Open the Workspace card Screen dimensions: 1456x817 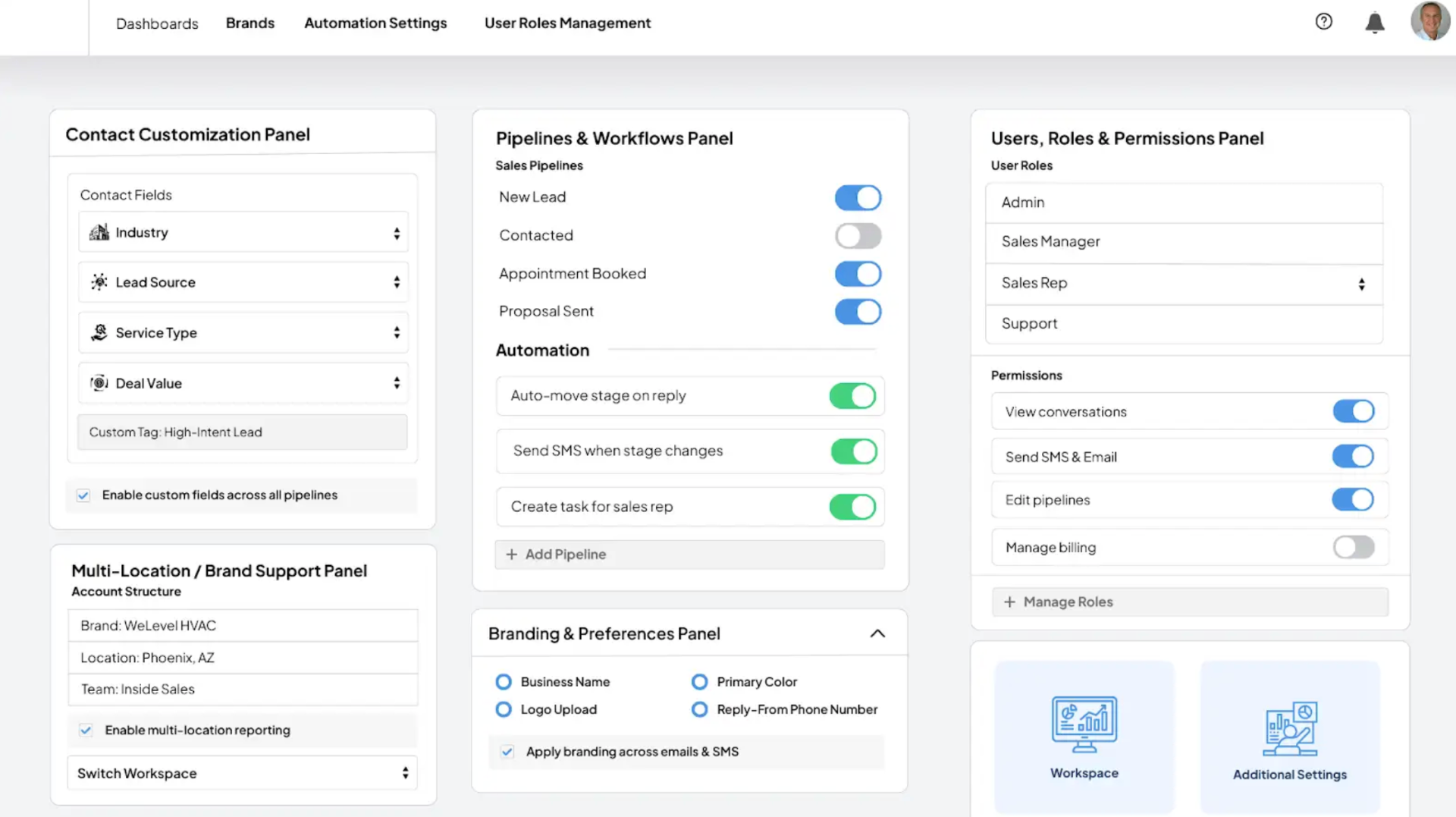click(1084, 737)
